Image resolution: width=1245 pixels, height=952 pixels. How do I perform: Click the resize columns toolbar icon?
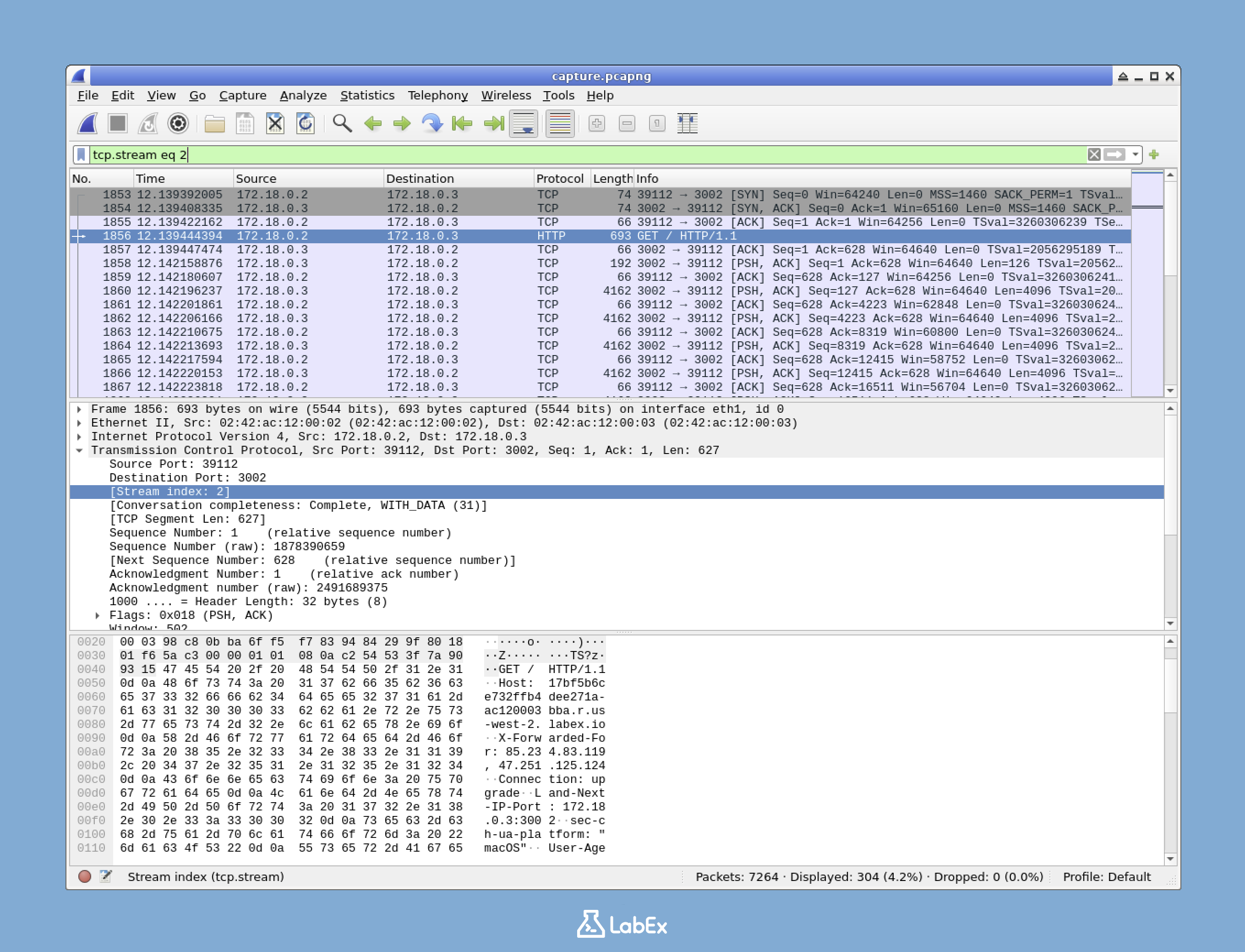tap(687, 124)
